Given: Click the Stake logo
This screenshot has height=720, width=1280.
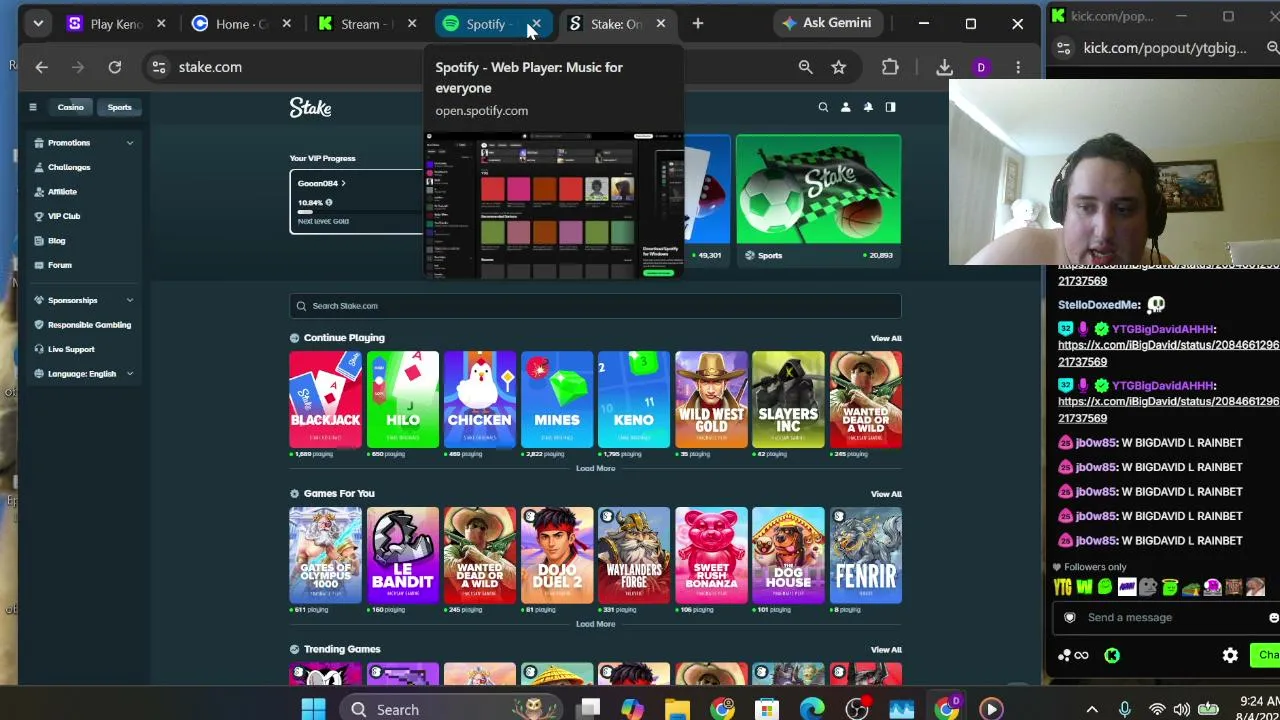Looking at the screenshot, I should pos(310,108).
